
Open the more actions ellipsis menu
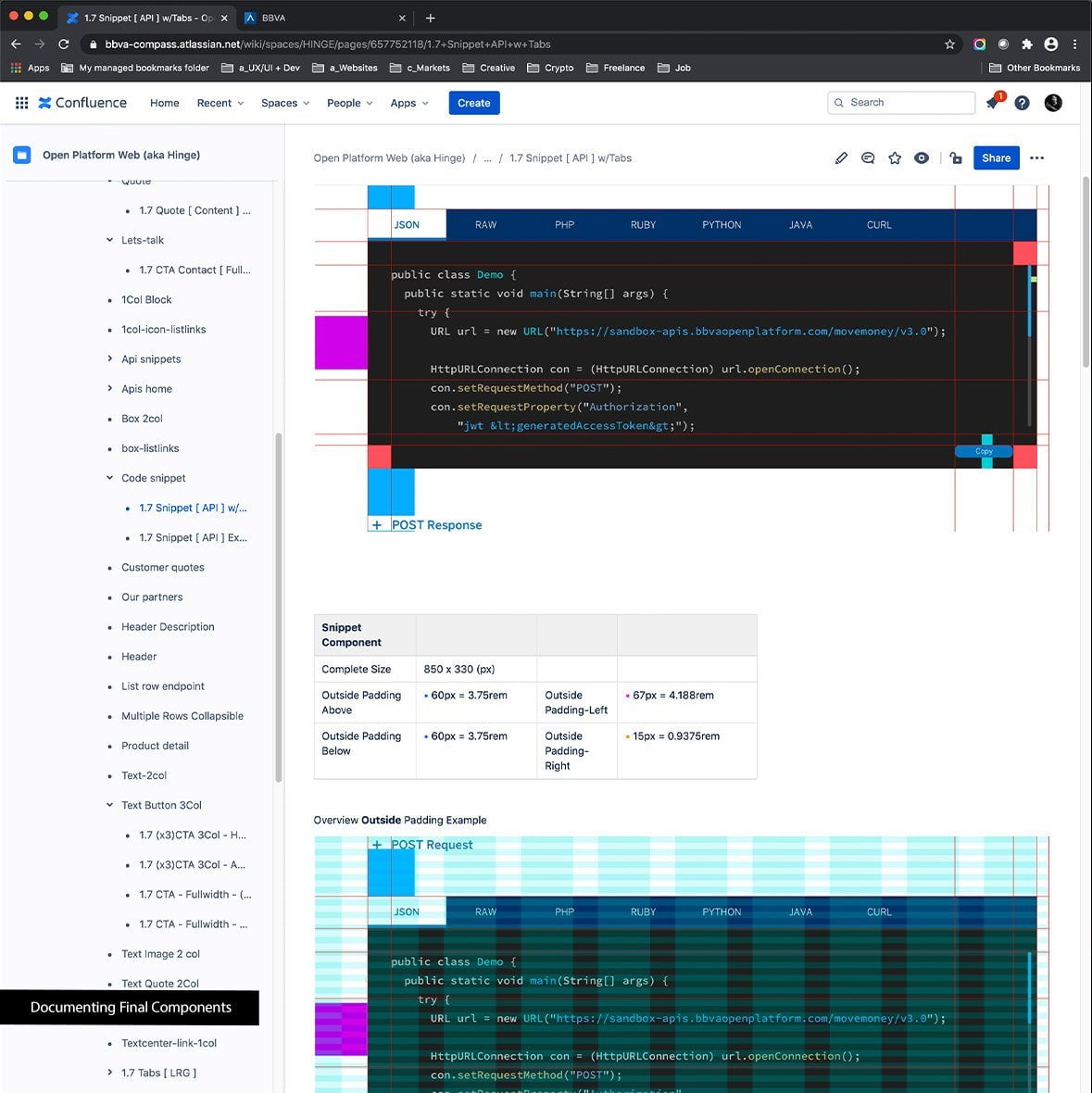(1037, 158)
